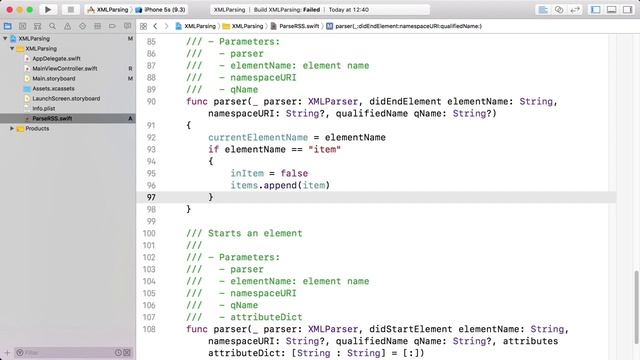Select Main.storyboard in the navigator
Image resolution: width=640 pixels, height=360 pixels.
coord(53,78)
